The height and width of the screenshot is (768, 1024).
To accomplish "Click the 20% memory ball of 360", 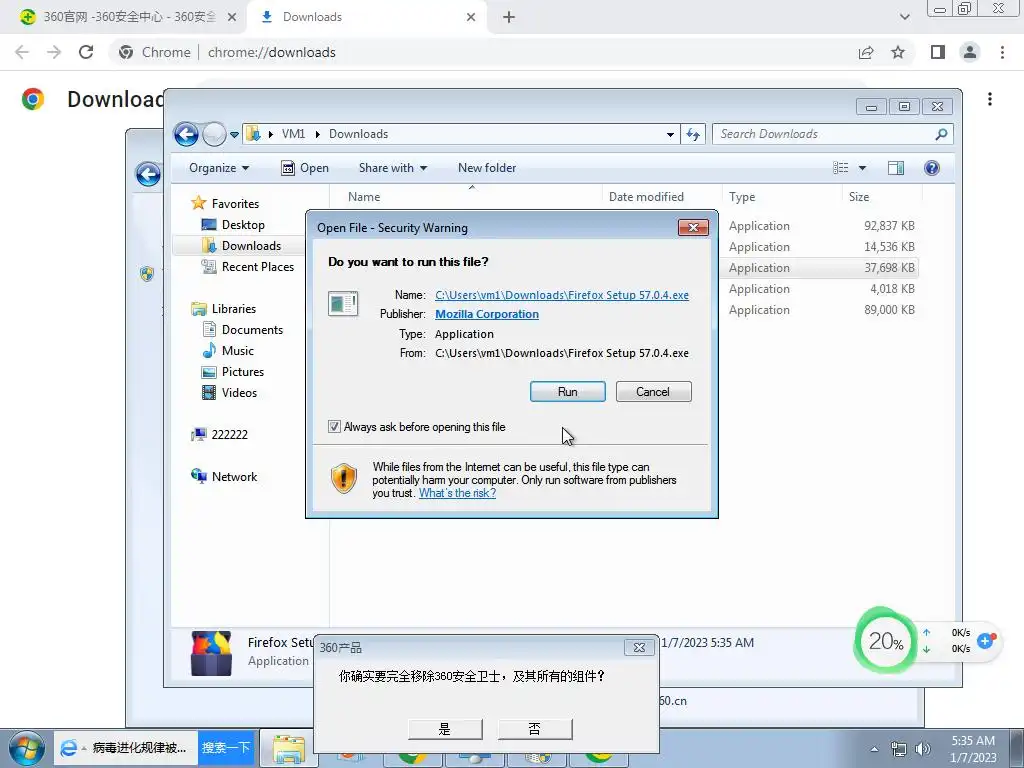I will 886,641.
